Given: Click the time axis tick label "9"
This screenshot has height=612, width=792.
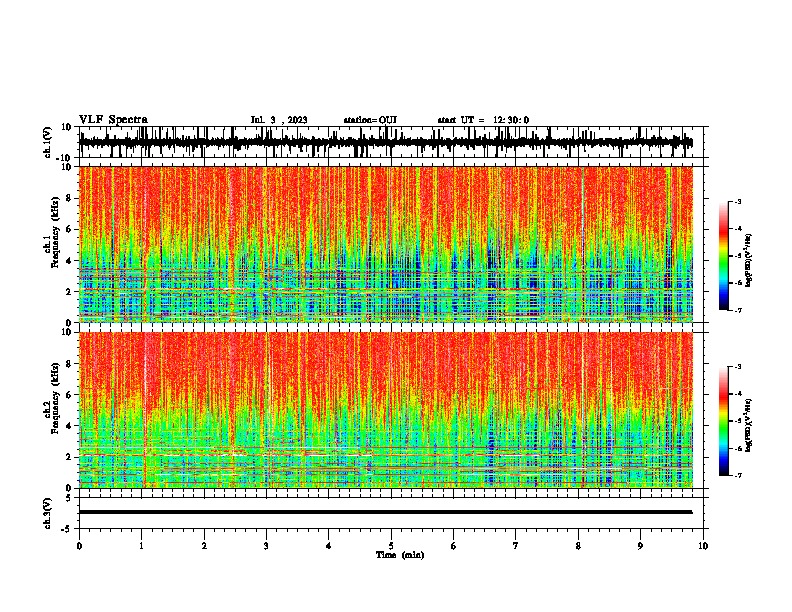Looking at the screenshot, I should pyautogui.click(x=640, y=546).
